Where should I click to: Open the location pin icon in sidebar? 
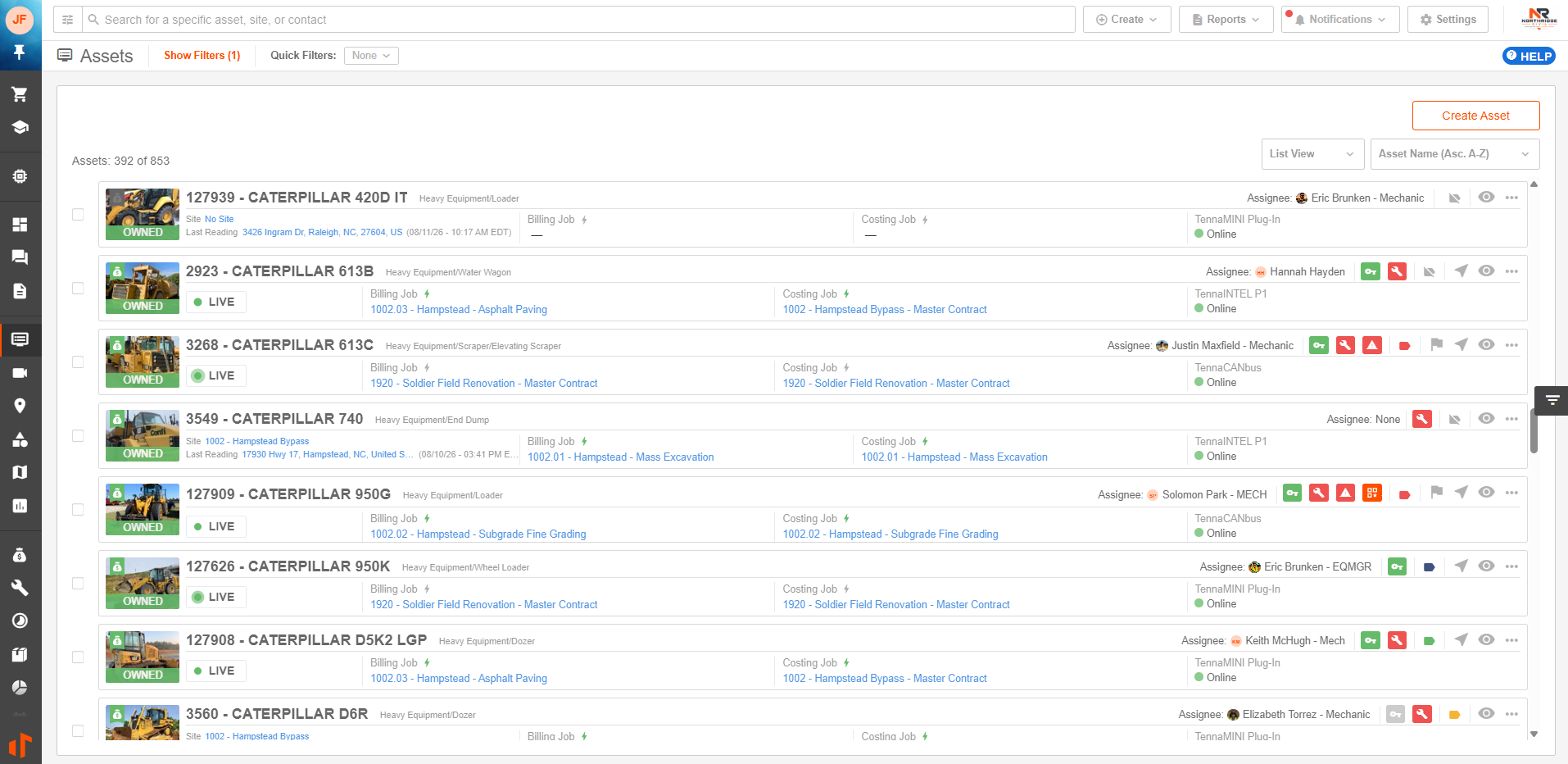click(x=20, y=406)
